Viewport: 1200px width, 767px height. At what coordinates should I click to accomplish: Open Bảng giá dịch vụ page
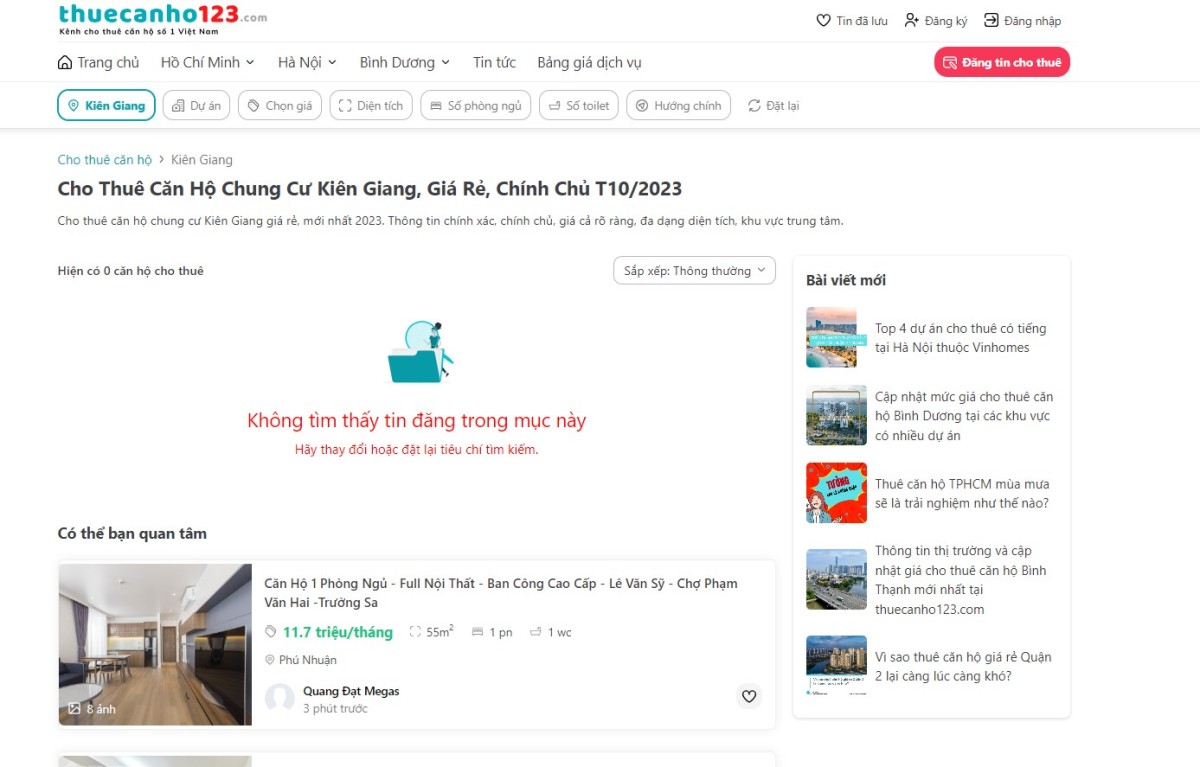(x=589, y=62)
